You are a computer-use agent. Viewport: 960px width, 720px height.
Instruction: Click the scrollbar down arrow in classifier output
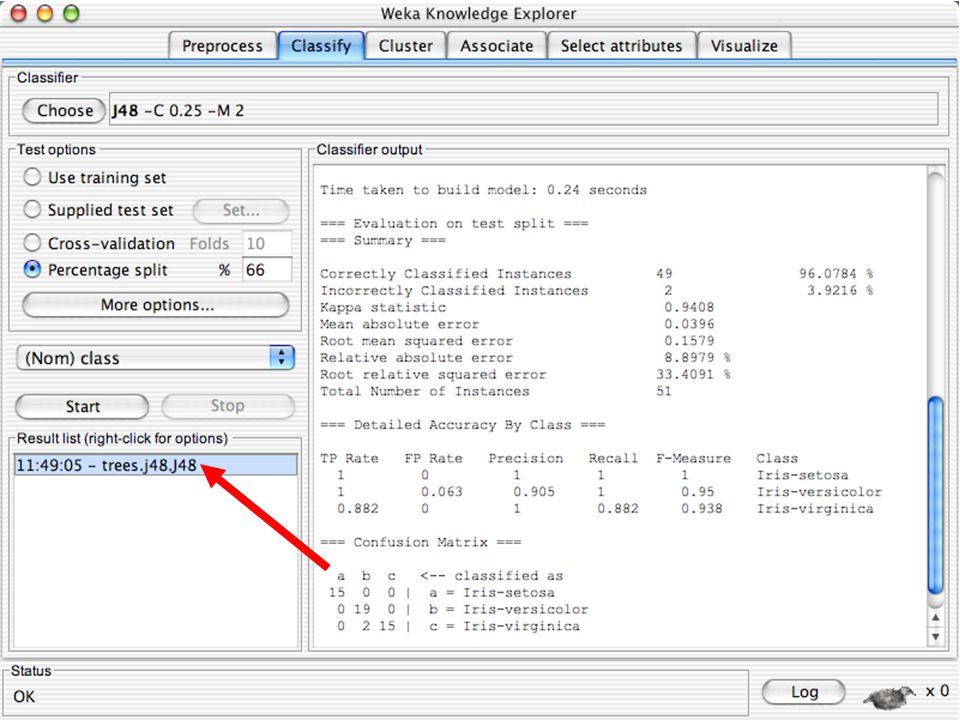coord(935,637)
